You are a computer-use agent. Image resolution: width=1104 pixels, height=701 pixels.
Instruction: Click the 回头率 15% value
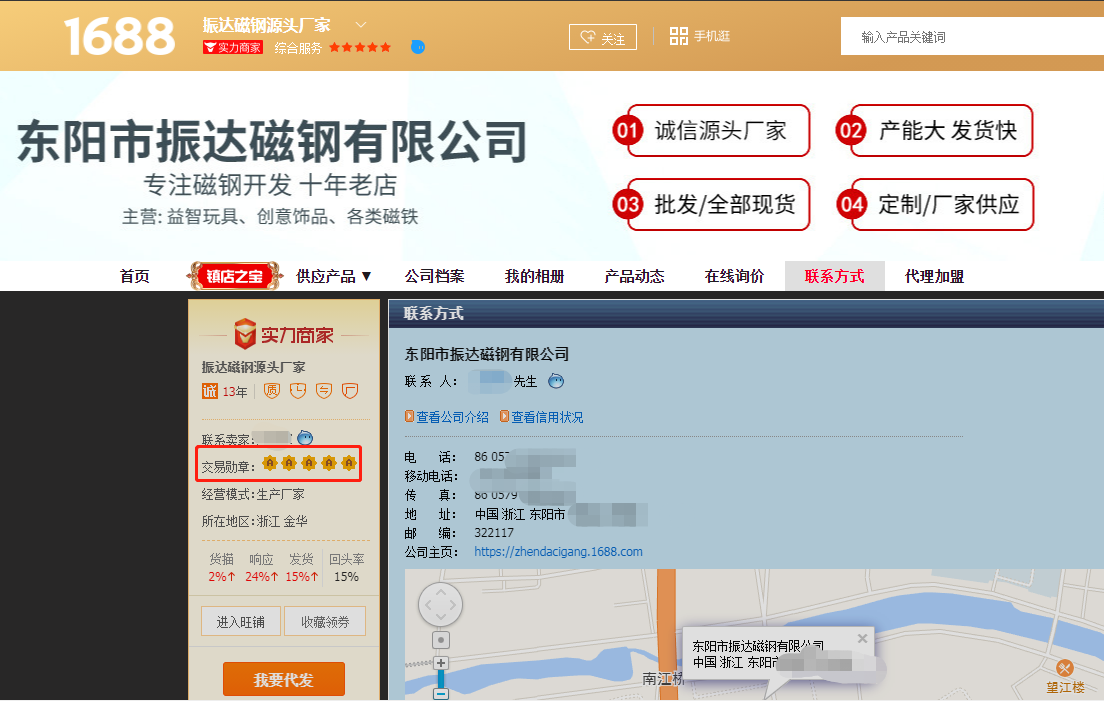(346, 576)
